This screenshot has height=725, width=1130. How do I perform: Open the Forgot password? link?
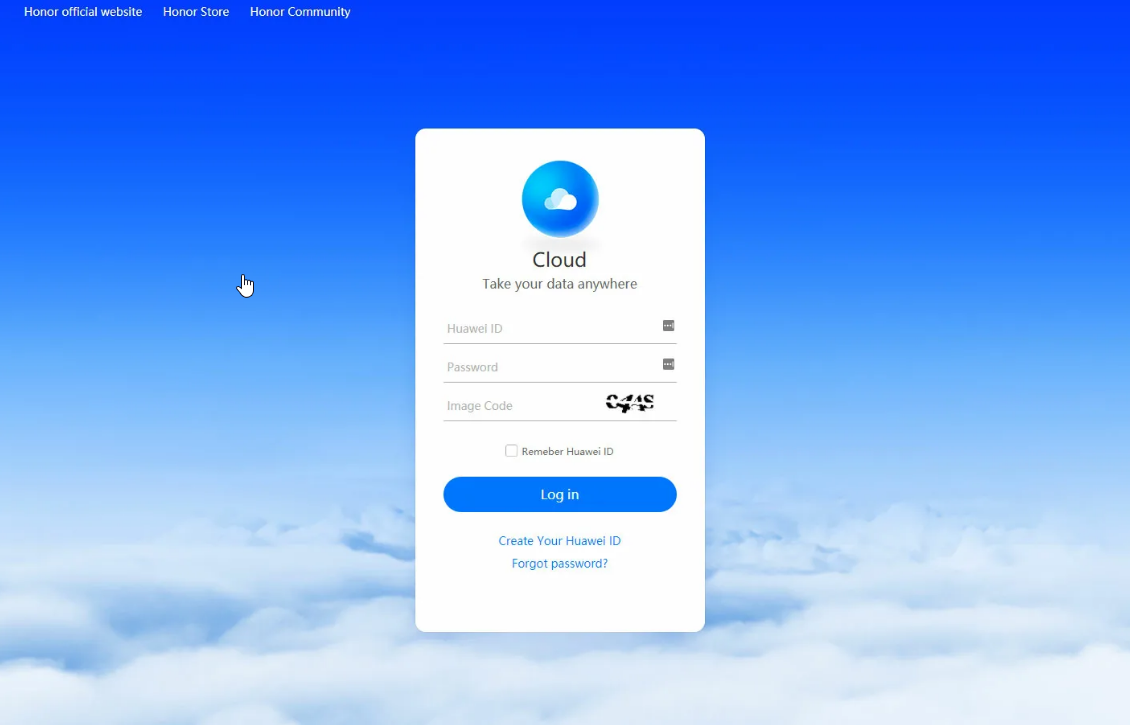pyautogui.click(x=559, y=564)
